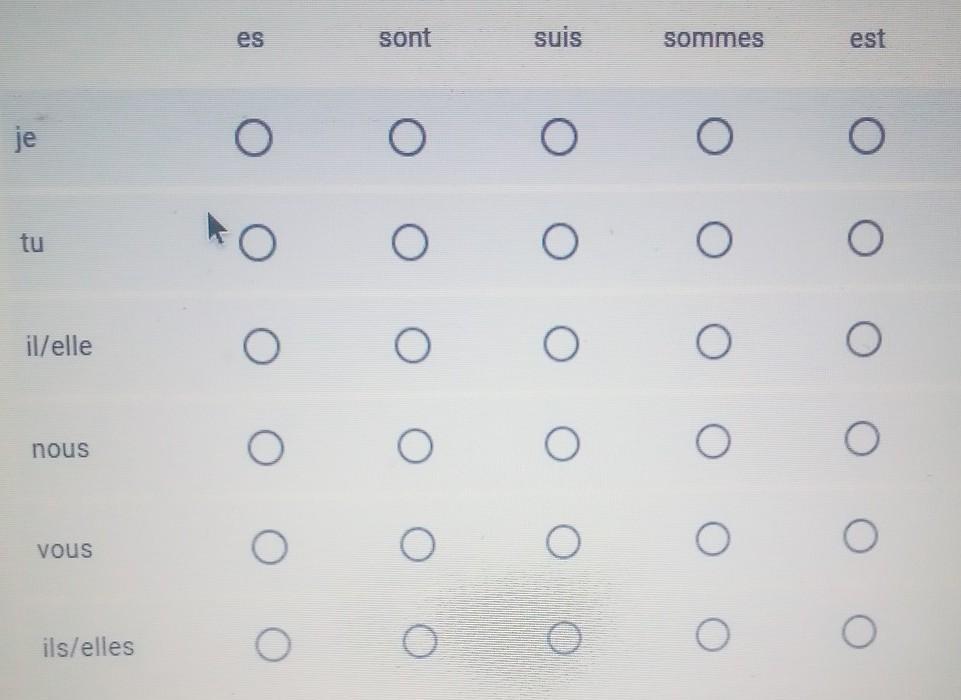Image resolution: width=961 pixels, height=700 pixels.
Task: Check "sommes" radio for je
Action: coord(715,136)
